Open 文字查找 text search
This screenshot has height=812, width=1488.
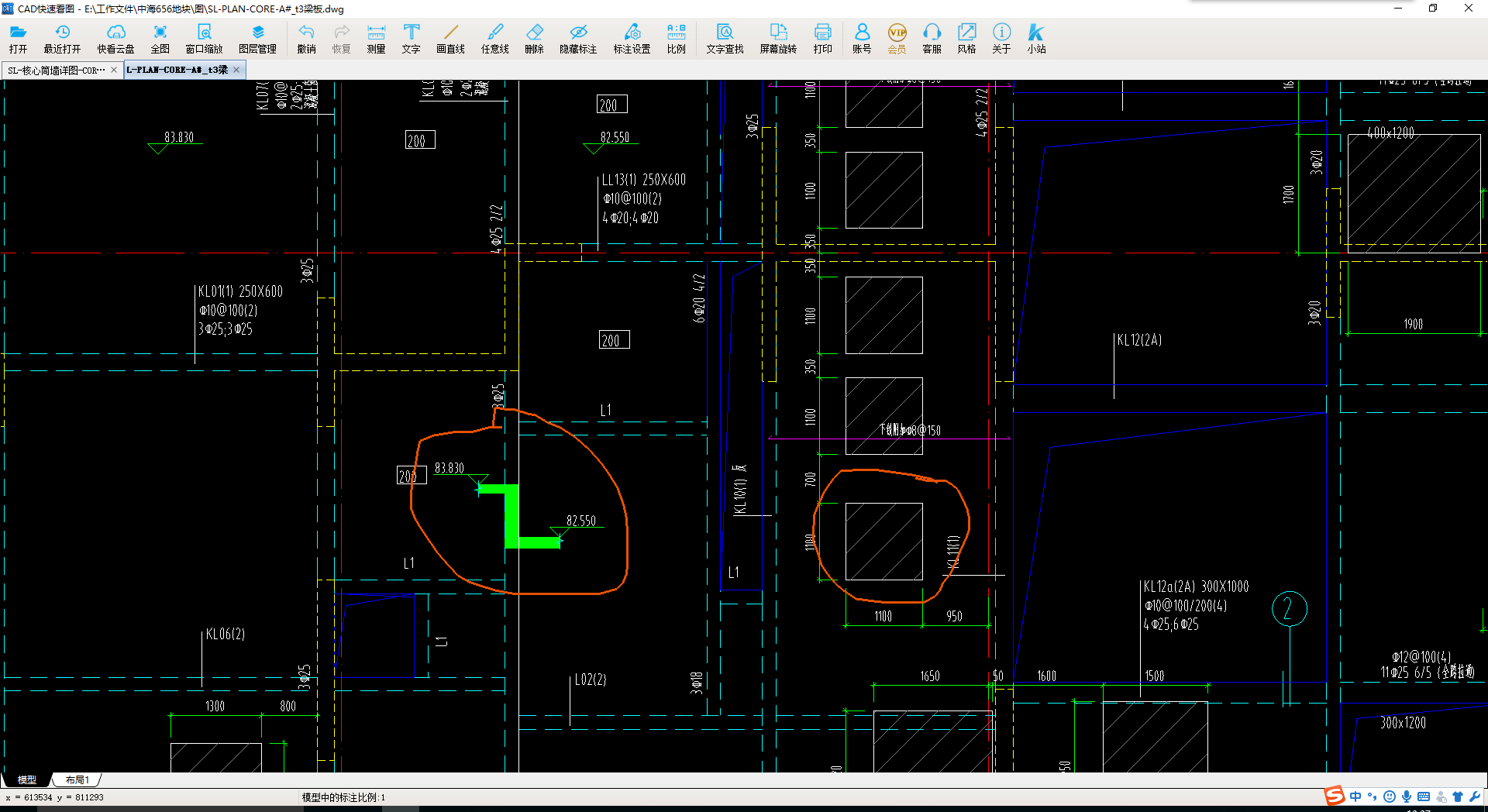point(725,38)
